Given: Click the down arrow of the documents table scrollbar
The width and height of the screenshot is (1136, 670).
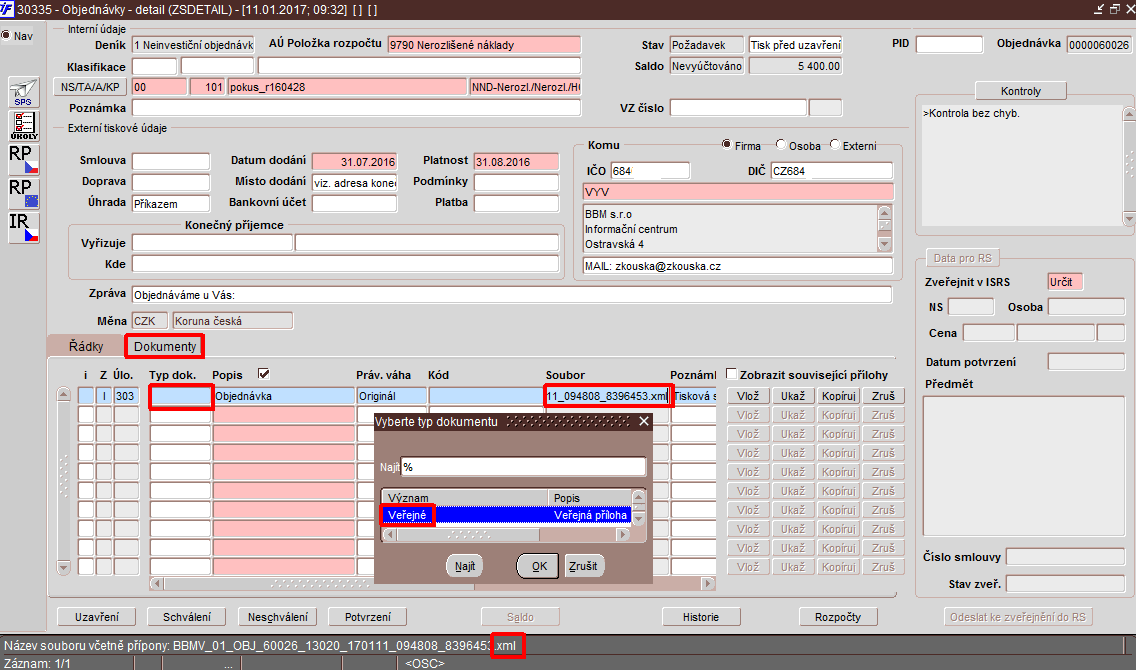Looking at the screenshot, I should 64,567.
